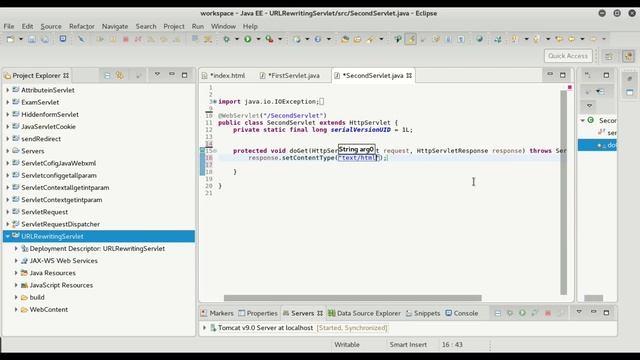Click the red error marker in overview ruler
This screenshot has height=360, width=640.
(x=569, y=87)
